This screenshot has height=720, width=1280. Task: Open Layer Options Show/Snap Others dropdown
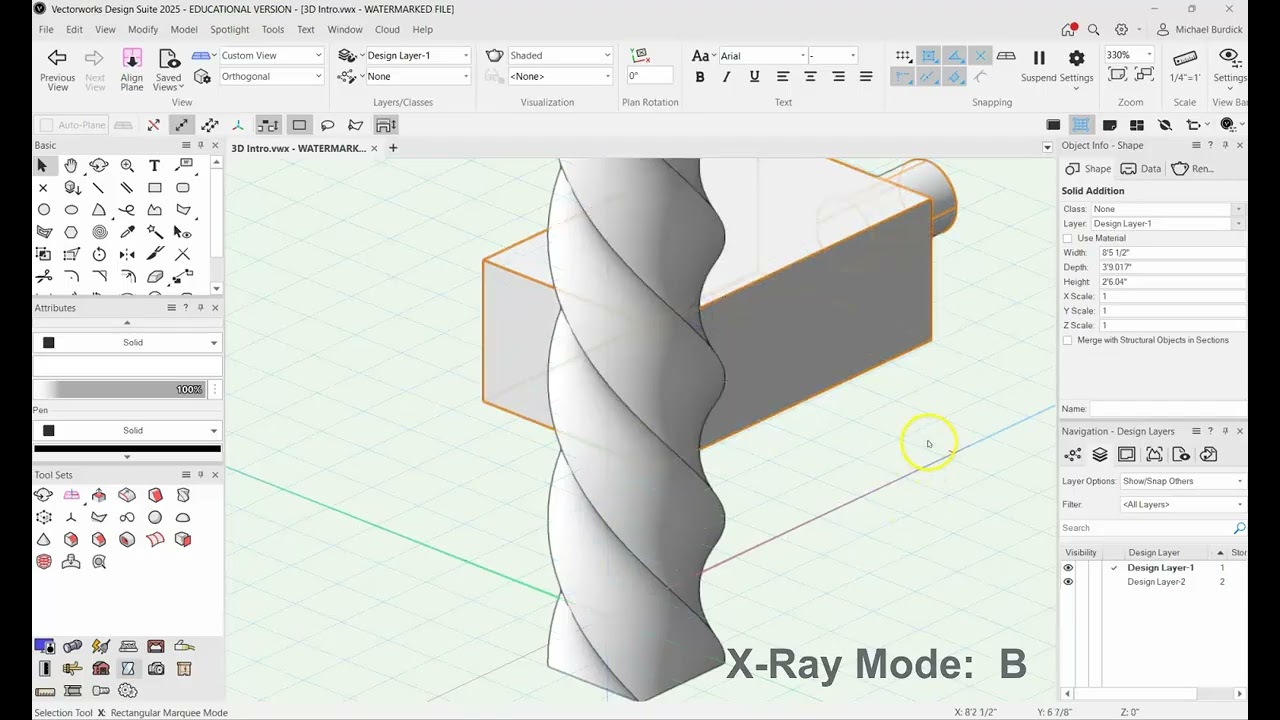[x=1182, y=481]
